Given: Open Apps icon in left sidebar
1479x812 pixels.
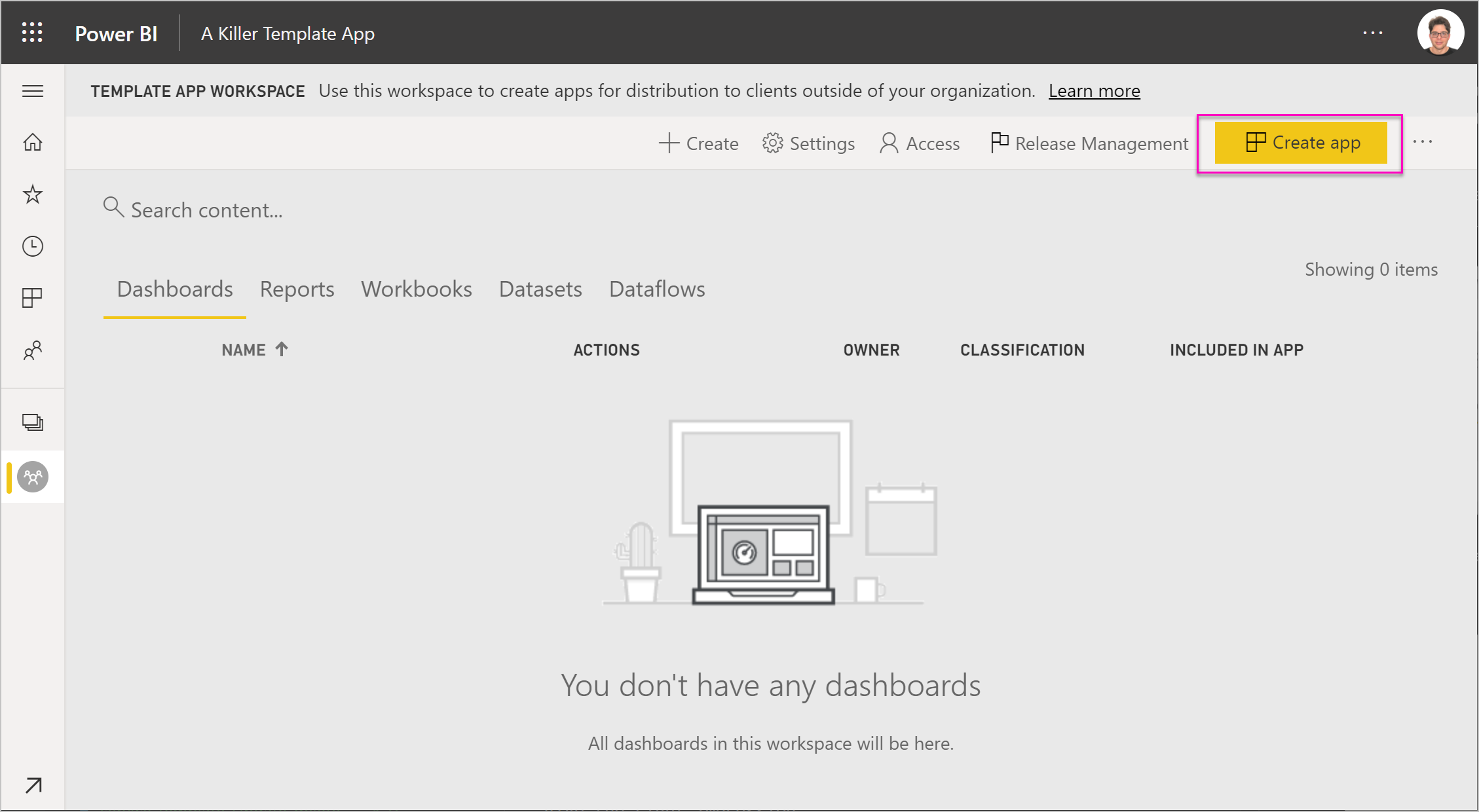Looking at the screenshot, I should point(33,299).
